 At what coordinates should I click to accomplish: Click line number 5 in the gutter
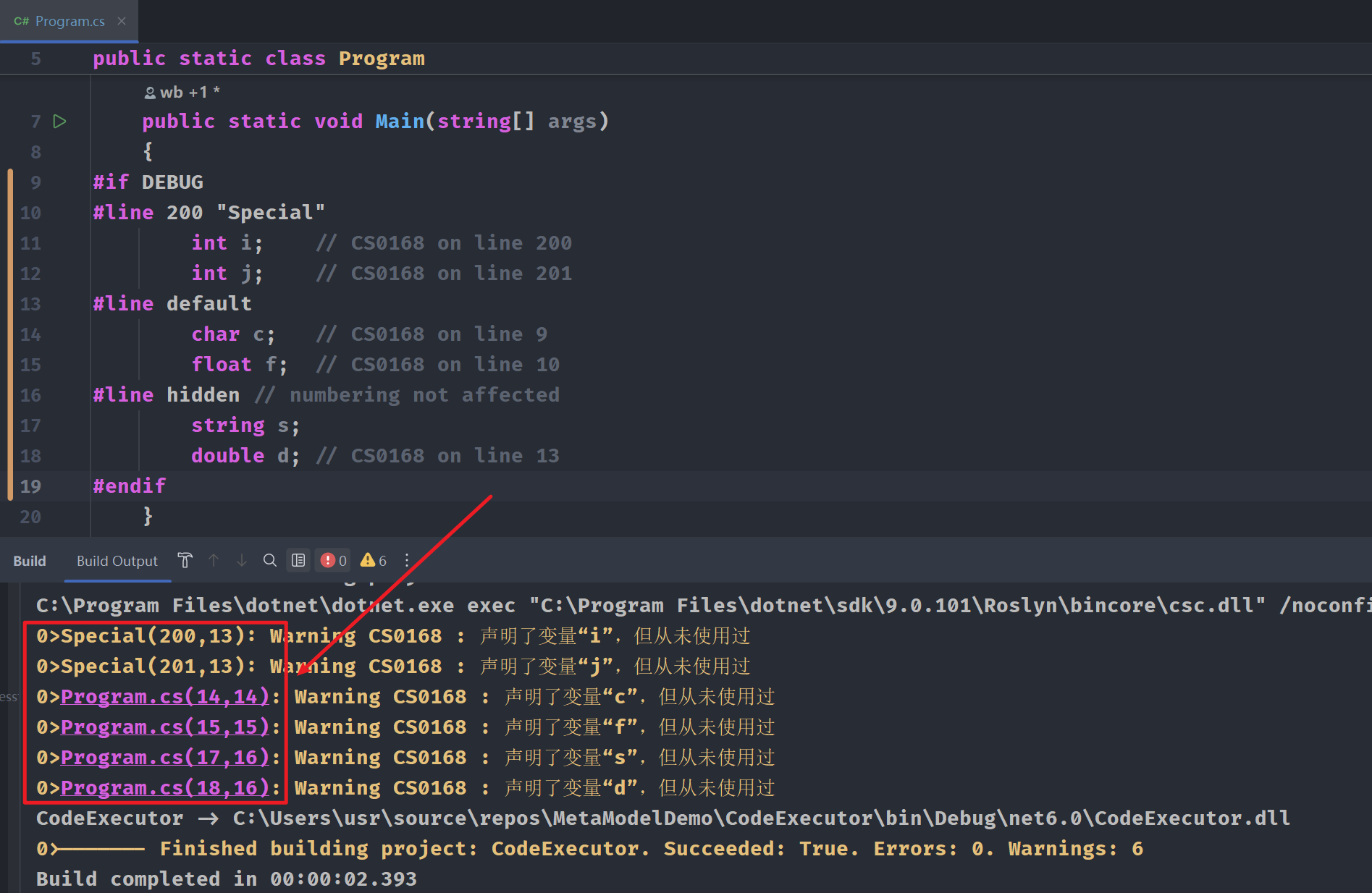(x=36, y=59)
